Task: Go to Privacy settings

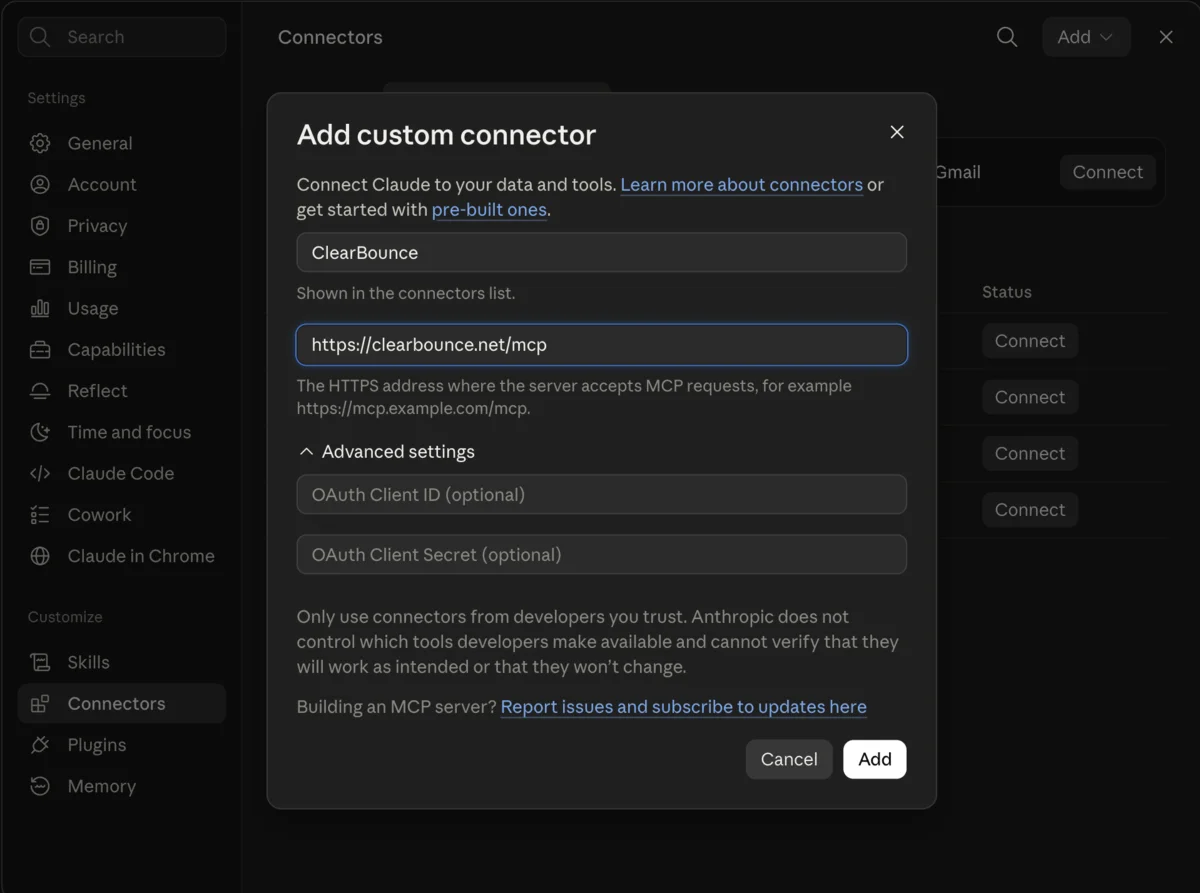Action: pos(122,226)
